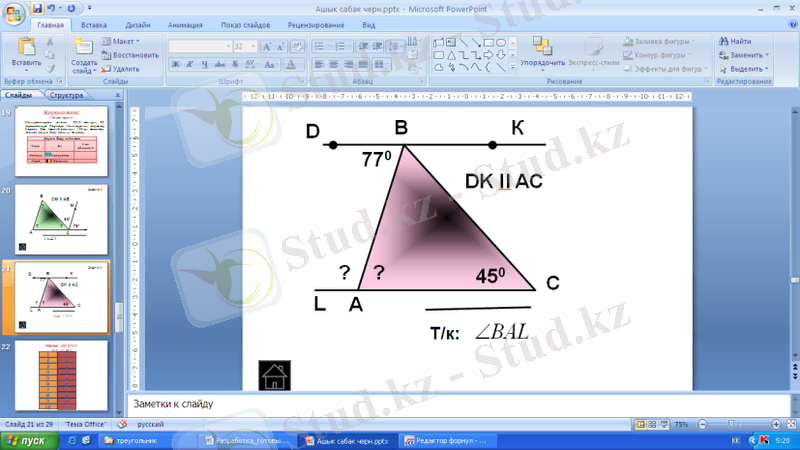Screen dimensions: 800x450
Task: Click the Office round logo button
Action: [13, 13]
